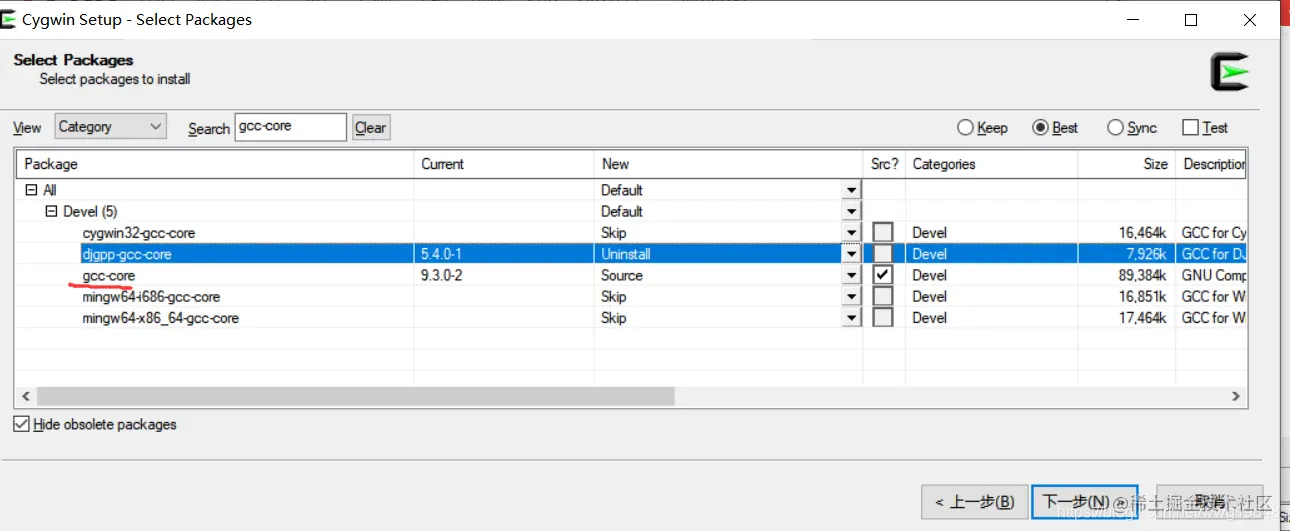
Task: Click the scrollbar left arrow
Action: tap(26, 396)
